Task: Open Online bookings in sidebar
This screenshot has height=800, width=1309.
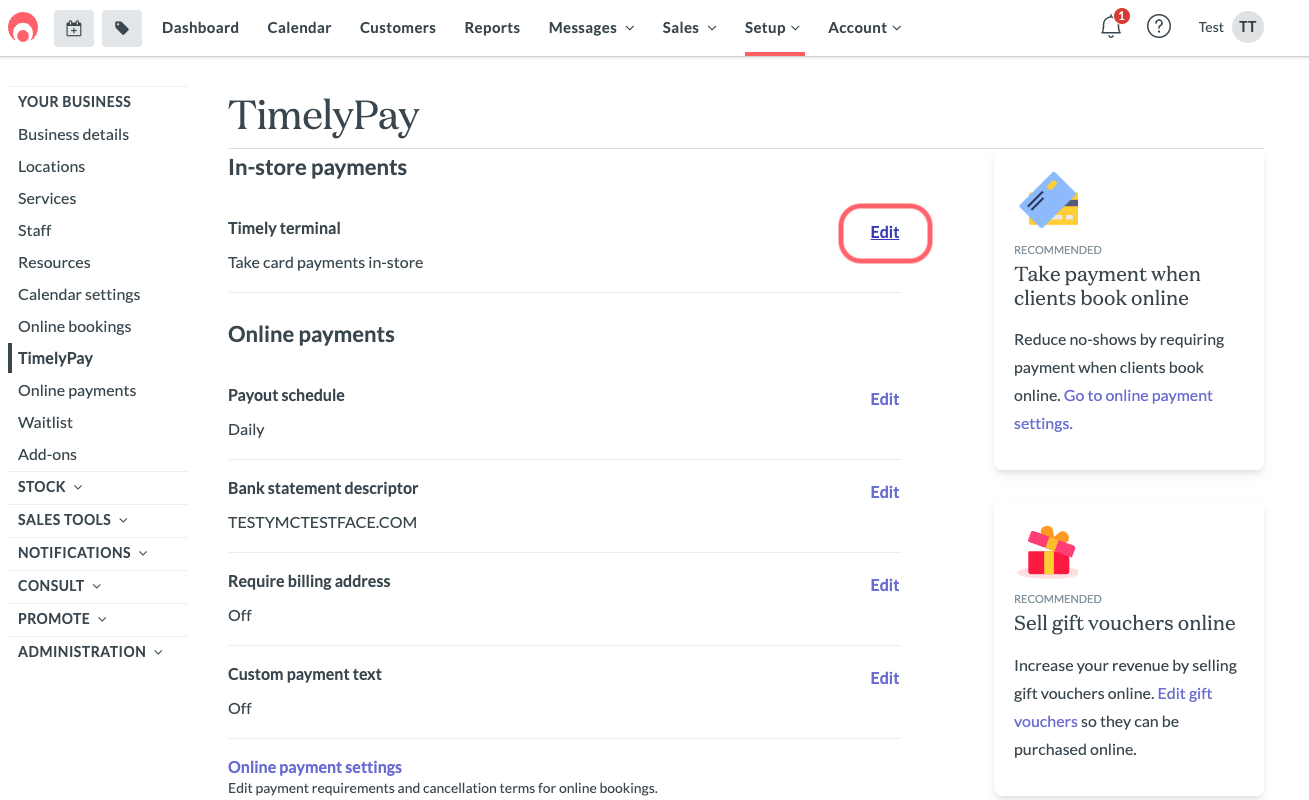Action: point(74,326)
